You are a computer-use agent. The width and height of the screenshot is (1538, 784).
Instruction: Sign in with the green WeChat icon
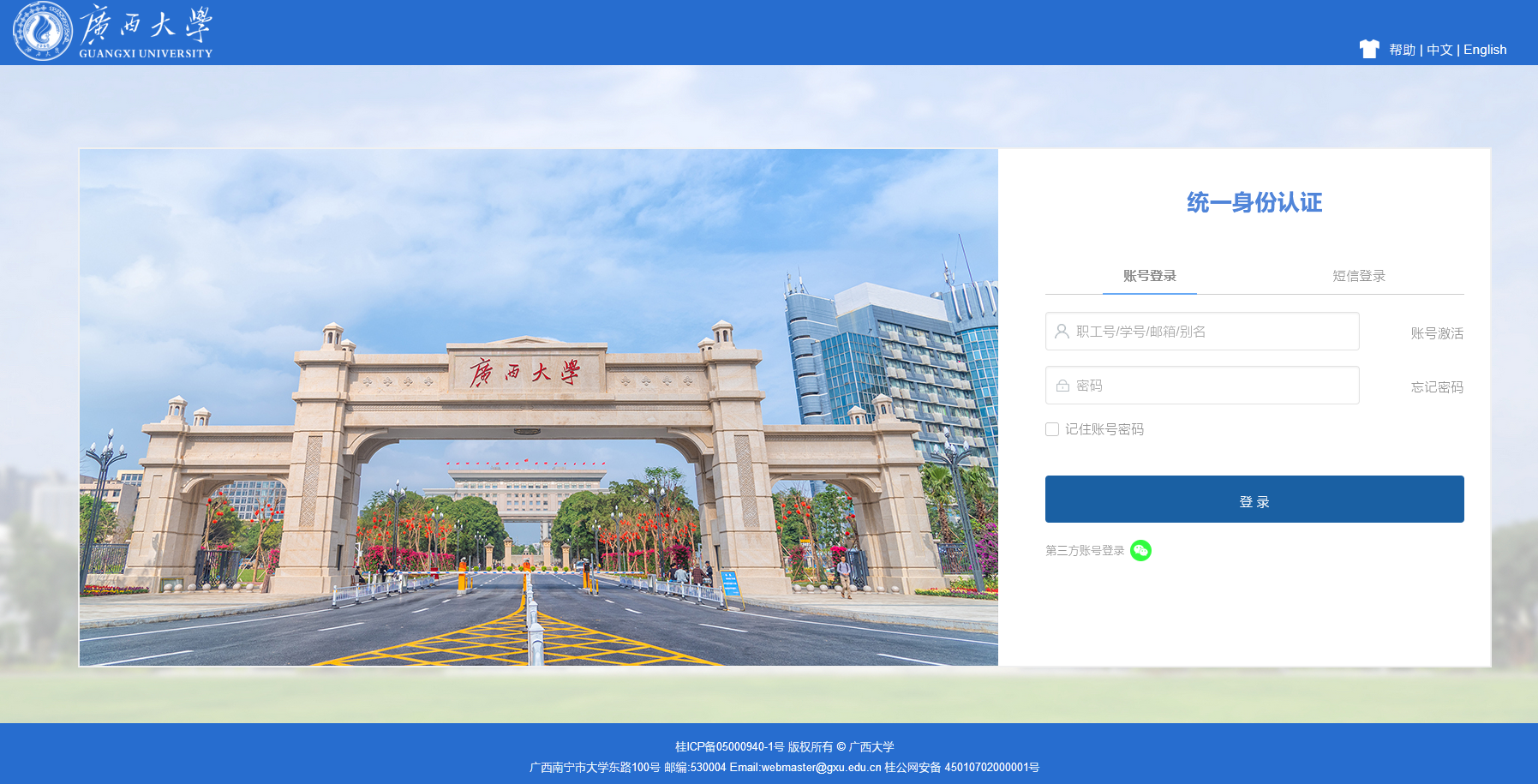(1140, 550)
